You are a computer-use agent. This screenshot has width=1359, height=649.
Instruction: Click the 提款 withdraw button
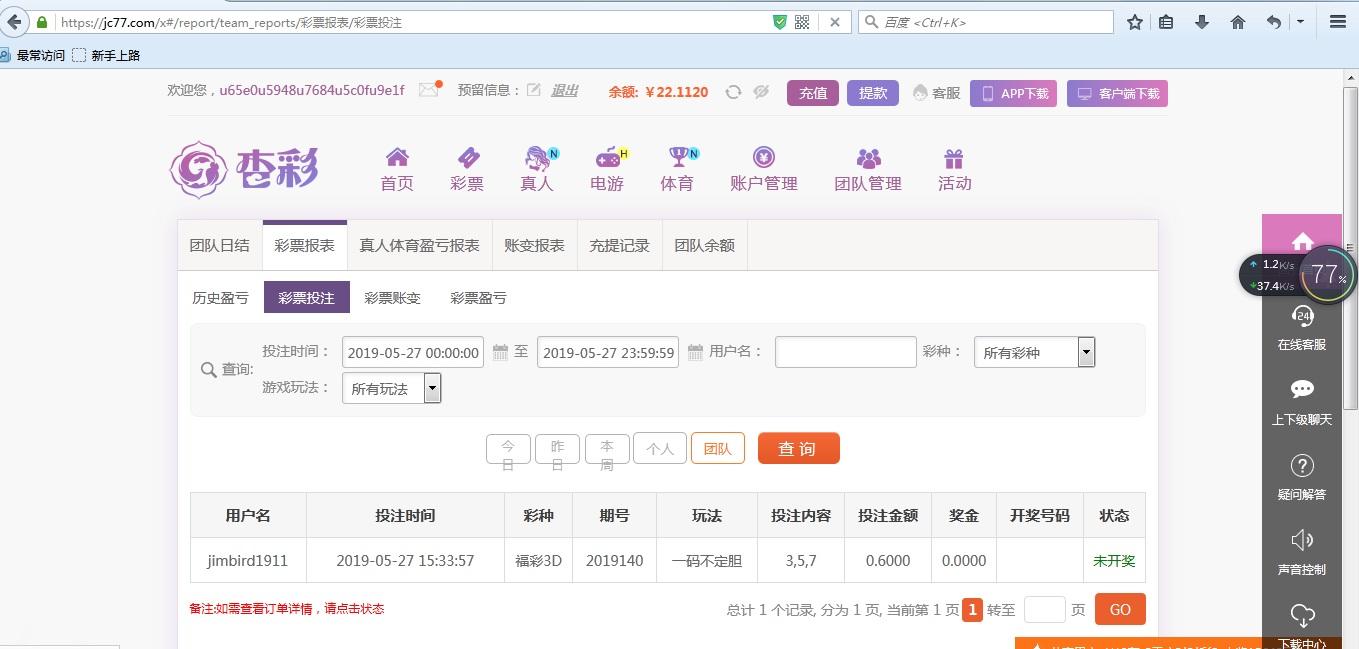coord(873,93)
